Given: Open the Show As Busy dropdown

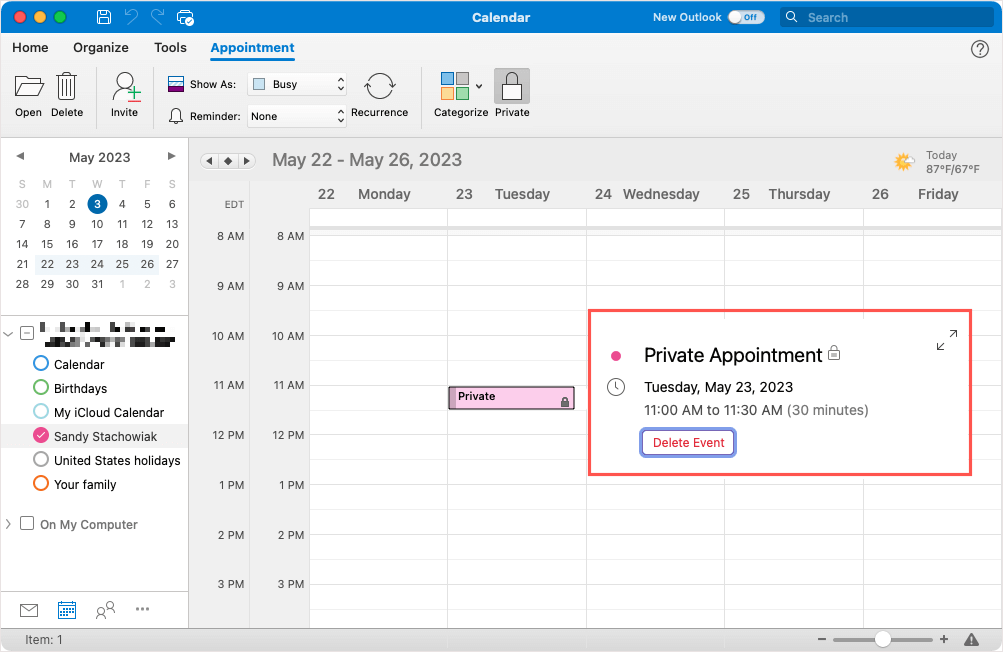Looking at the screenshot, I should click(x=297, y=84).
